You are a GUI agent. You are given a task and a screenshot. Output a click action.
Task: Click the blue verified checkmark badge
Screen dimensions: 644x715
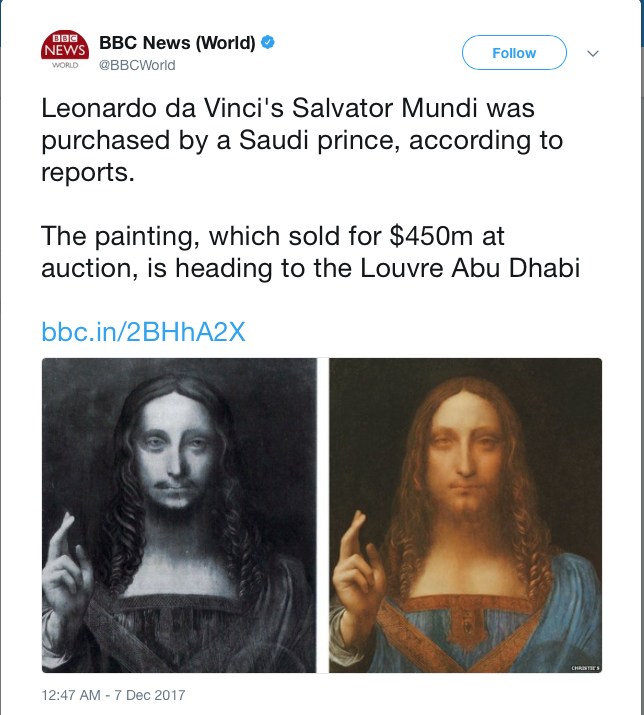click(268, 42)
